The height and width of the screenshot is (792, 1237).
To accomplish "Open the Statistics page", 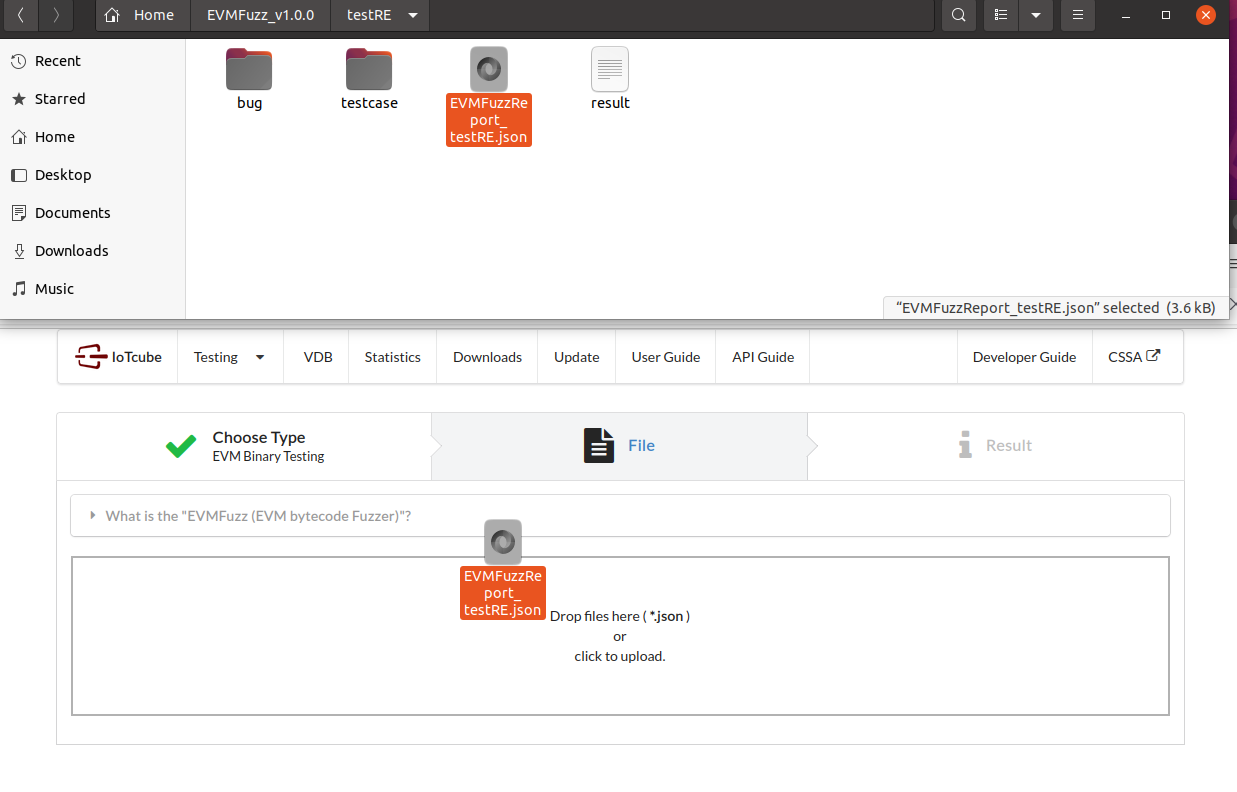I will click(392, 357).
